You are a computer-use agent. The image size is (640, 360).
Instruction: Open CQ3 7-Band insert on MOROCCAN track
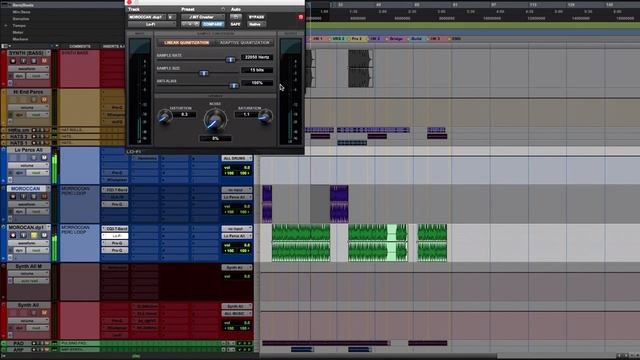pyautogui.click(x=115, y=190)
